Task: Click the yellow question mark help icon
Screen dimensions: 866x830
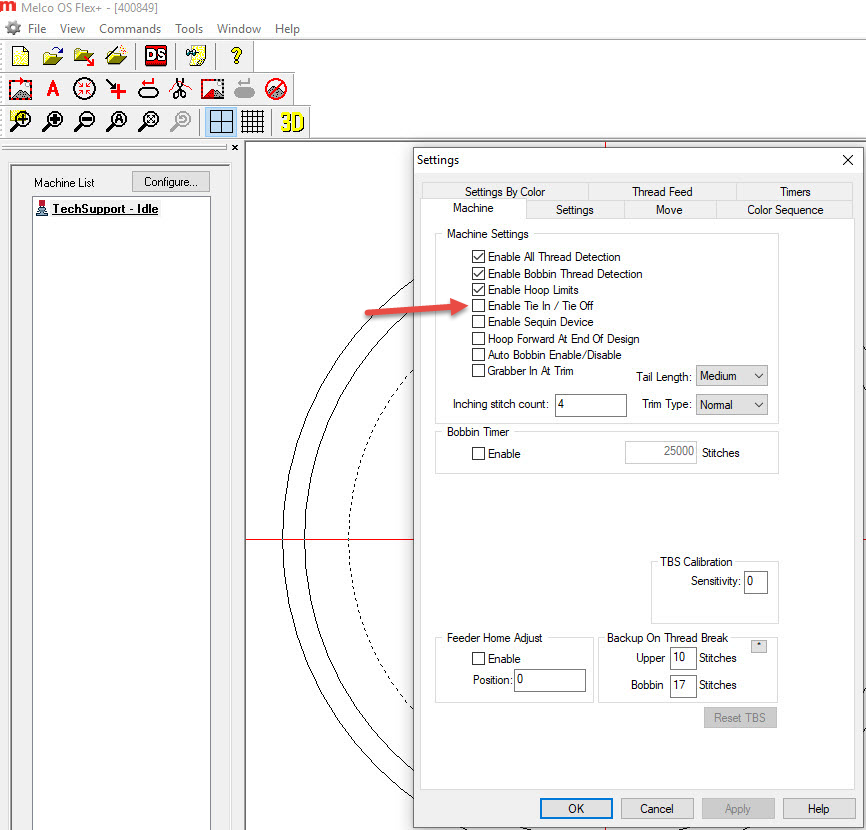Action: [236, 56]
